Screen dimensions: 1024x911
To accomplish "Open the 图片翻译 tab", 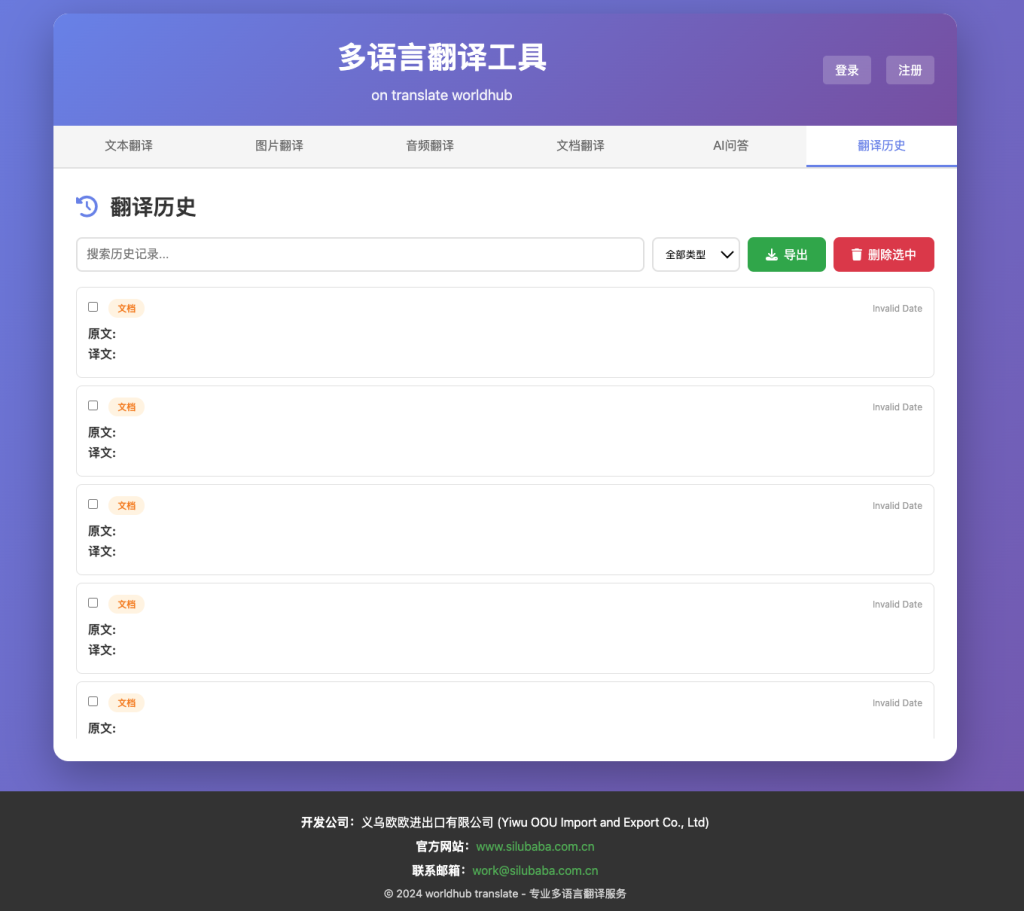I will click(279, 146).
